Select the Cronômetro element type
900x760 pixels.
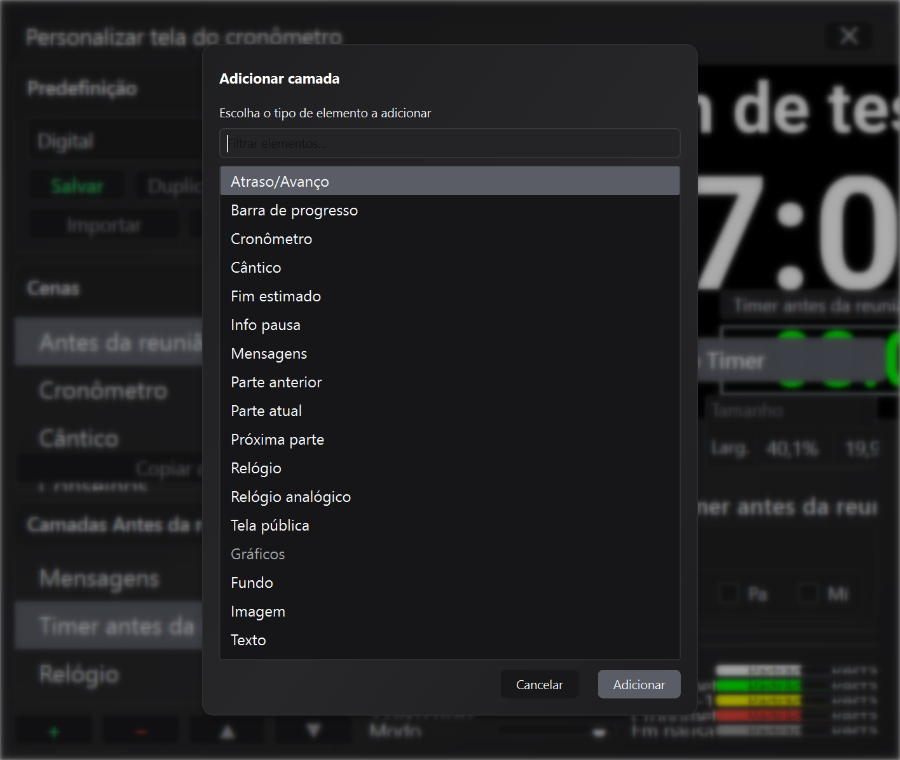click(449, 239)
